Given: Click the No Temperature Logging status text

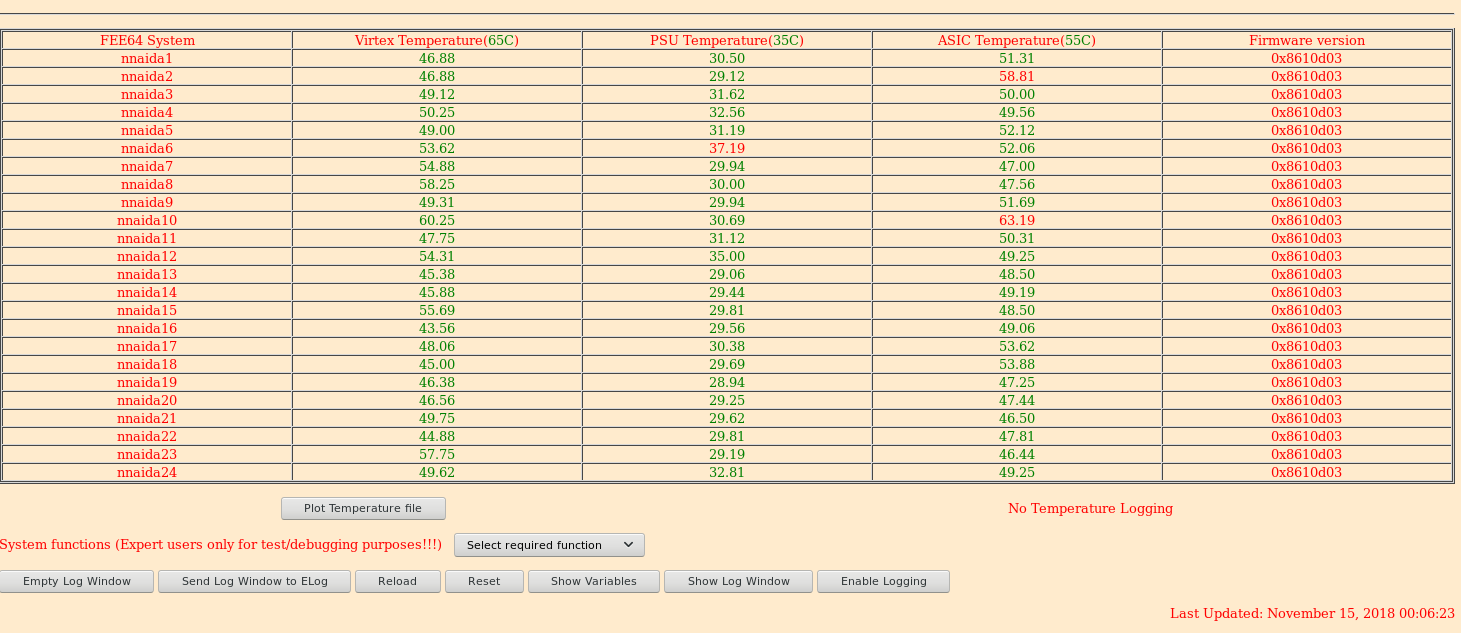Looking at the screenshot, I should pos(1090,509).
